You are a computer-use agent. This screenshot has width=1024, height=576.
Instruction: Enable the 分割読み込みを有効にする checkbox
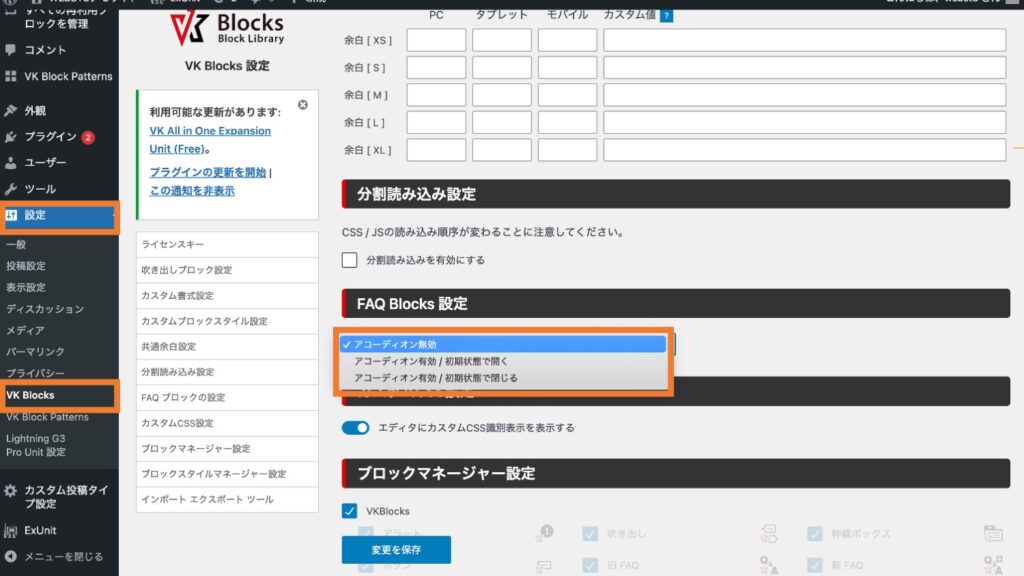tap(350, 260)
